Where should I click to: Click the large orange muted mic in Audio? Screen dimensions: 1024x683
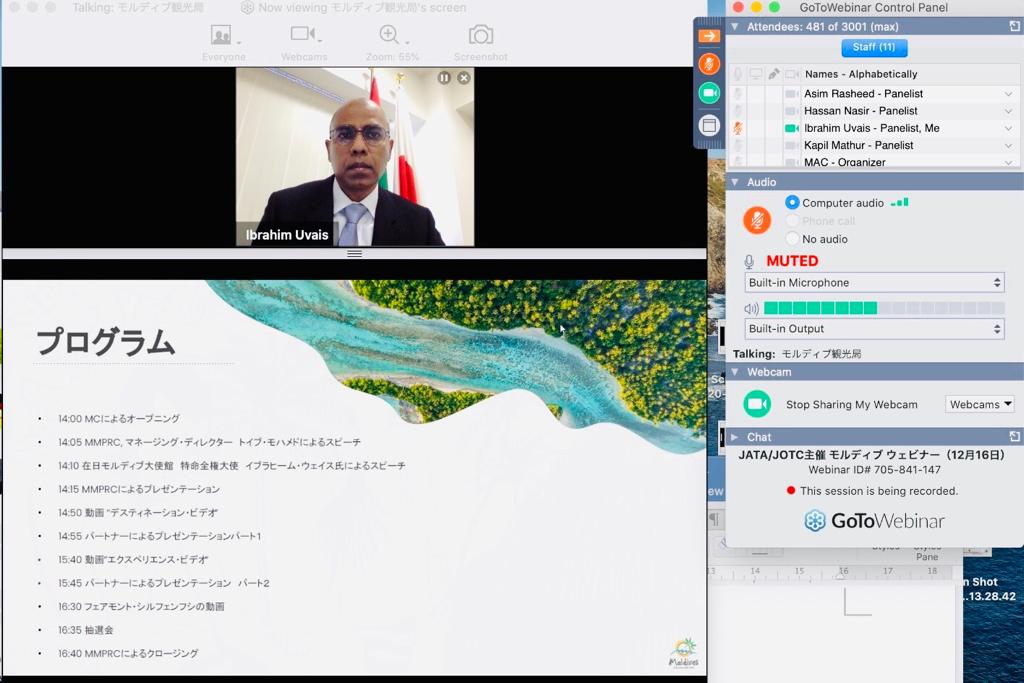pyautogui.click(x=757, y=221)
